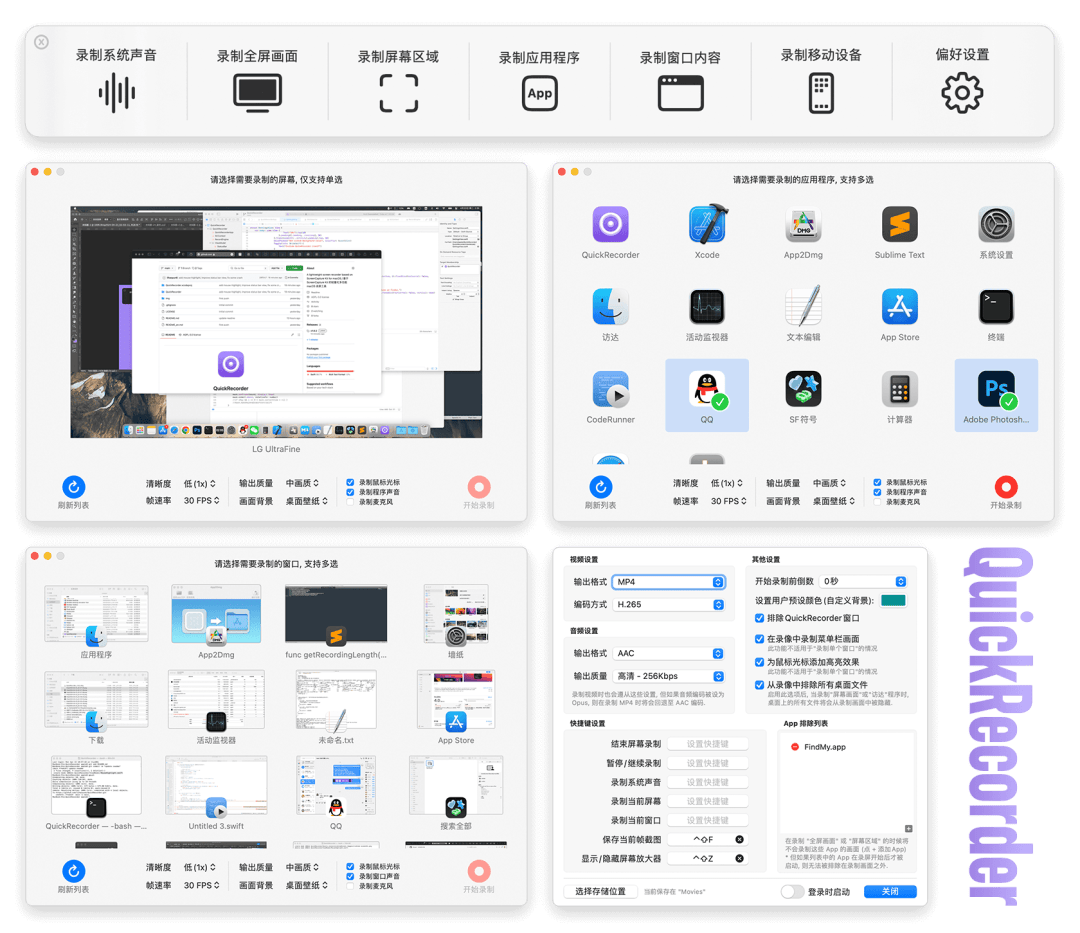Screen dimensions: 1080x933
Task: Choose the record full screen monitor icon
Action: [258, 93]
